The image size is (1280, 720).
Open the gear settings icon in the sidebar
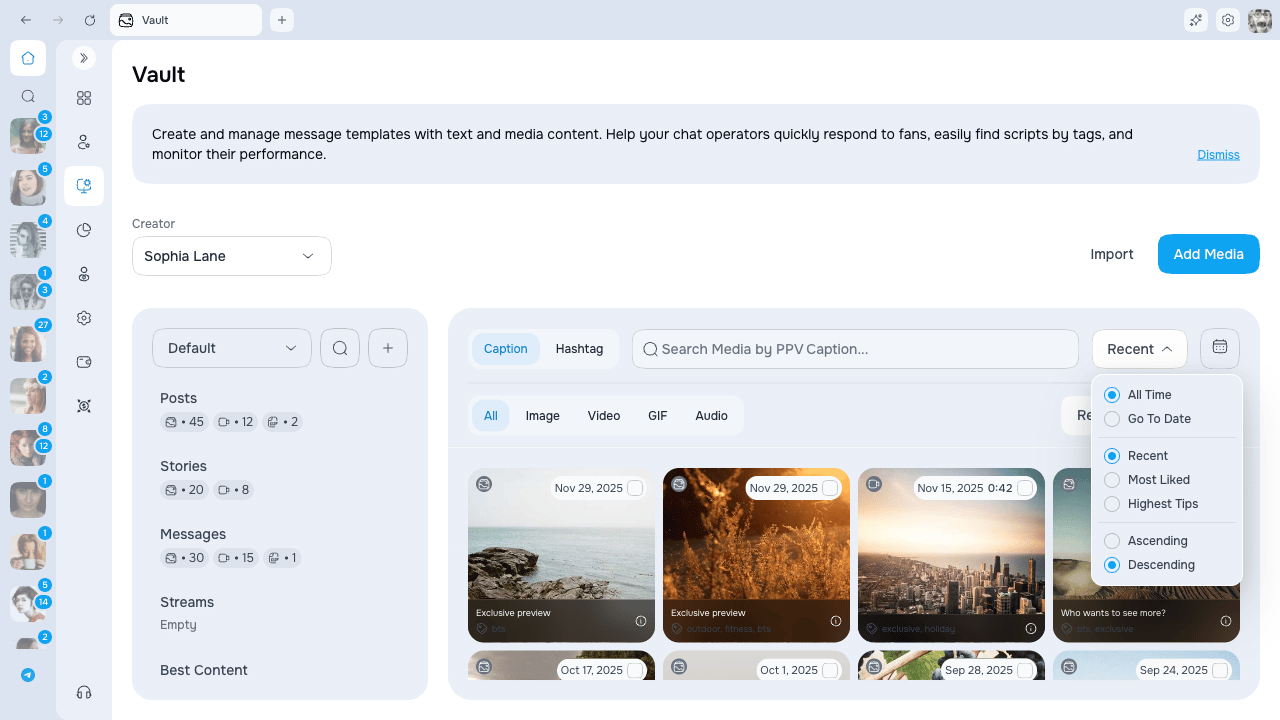[84, 318]
